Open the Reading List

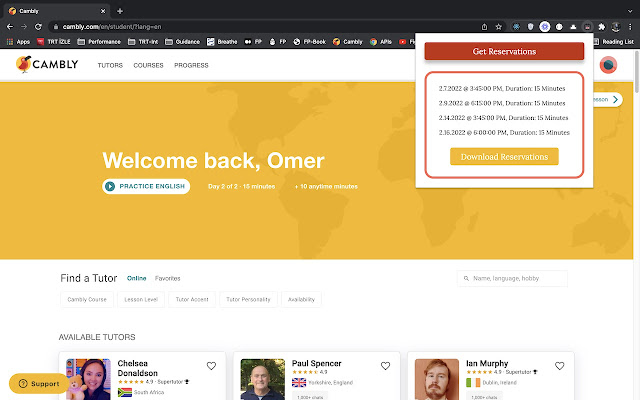[613, 42]
